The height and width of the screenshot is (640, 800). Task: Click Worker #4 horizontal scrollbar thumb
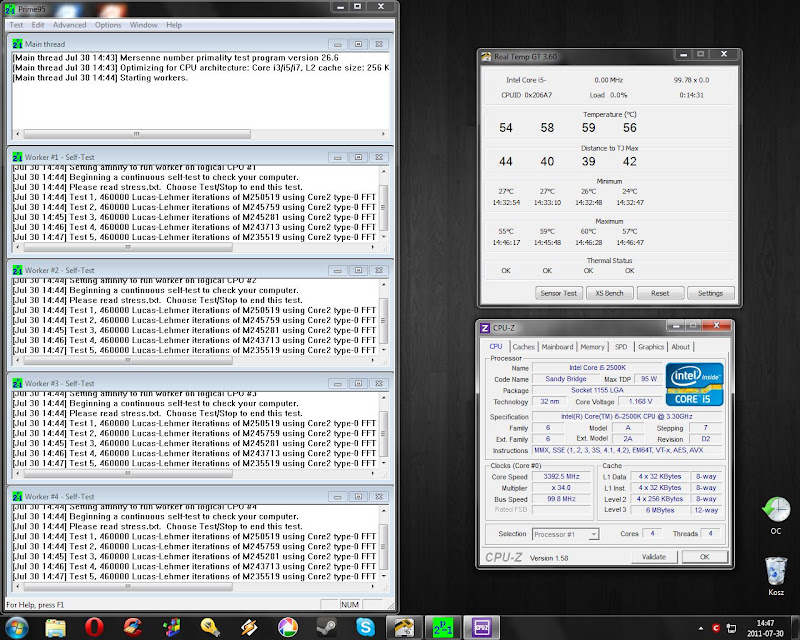tap(128, 586)
